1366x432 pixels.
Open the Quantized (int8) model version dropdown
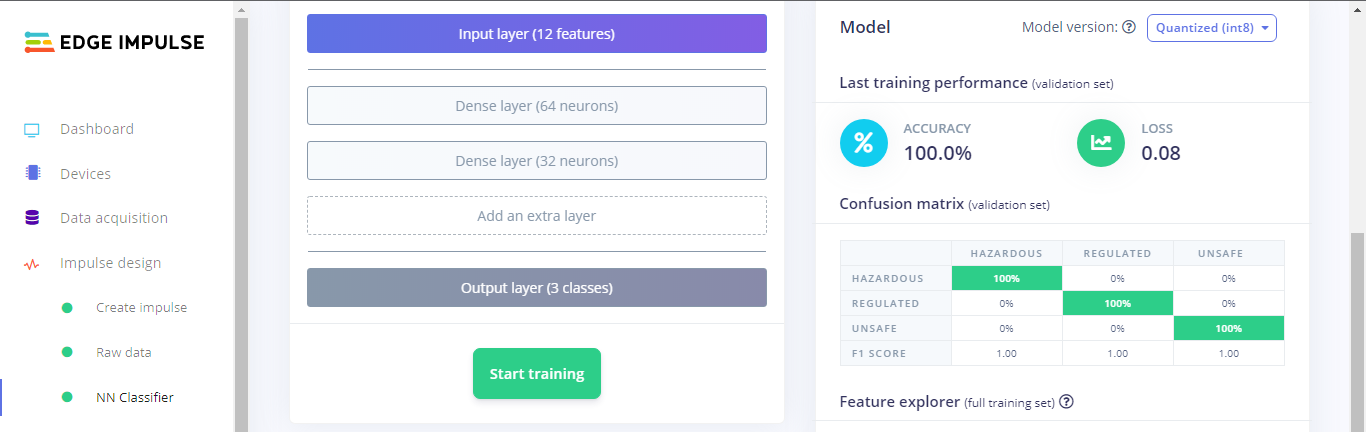tap(1211, 28)
